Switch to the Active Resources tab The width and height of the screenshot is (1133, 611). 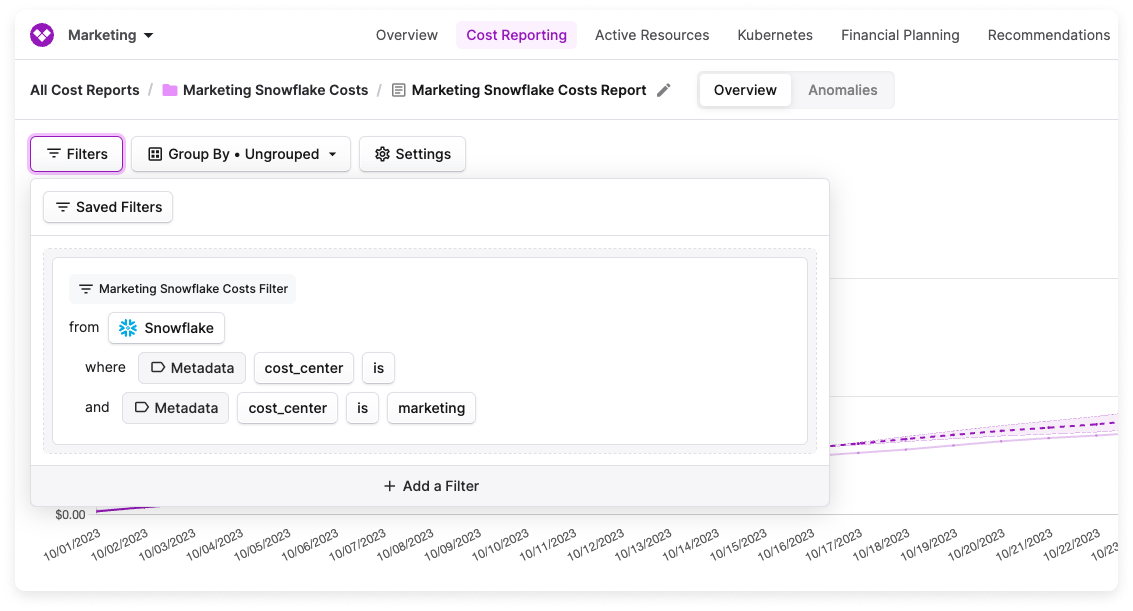click(x=651, y=35)
